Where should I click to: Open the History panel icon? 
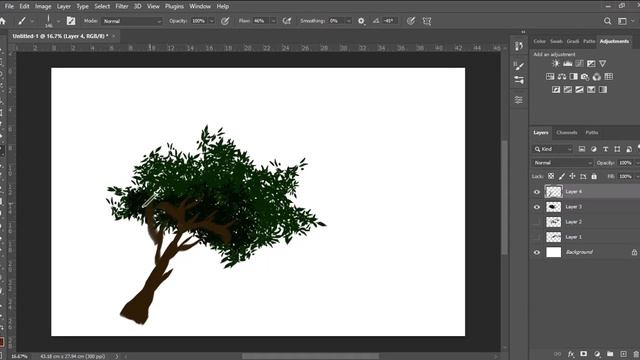[519, 46]
